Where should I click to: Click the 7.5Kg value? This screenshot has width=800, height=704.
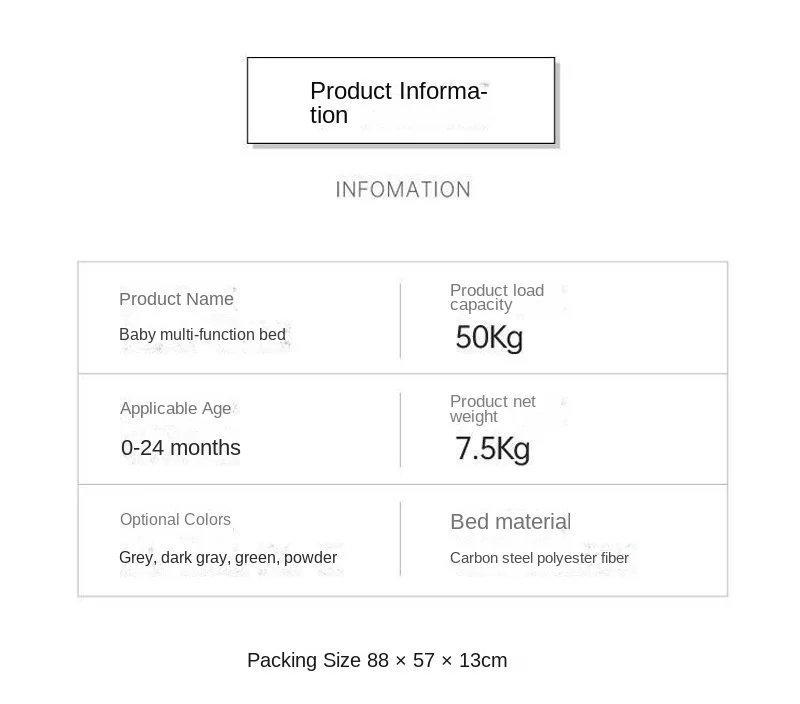click(x=492, y=448)
